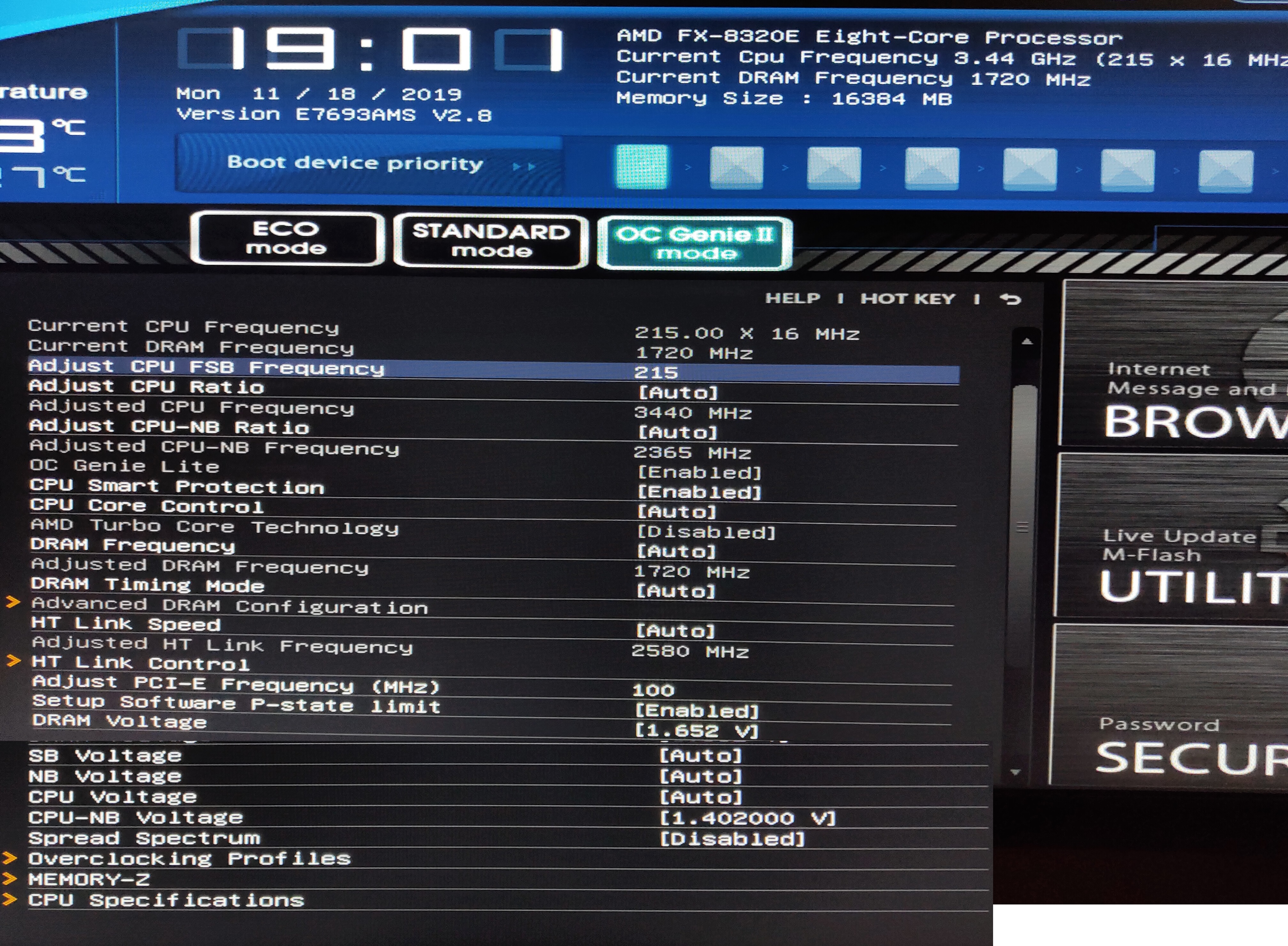
Task: Click the fourth boot device icon
Action: [x=932, y=168]
